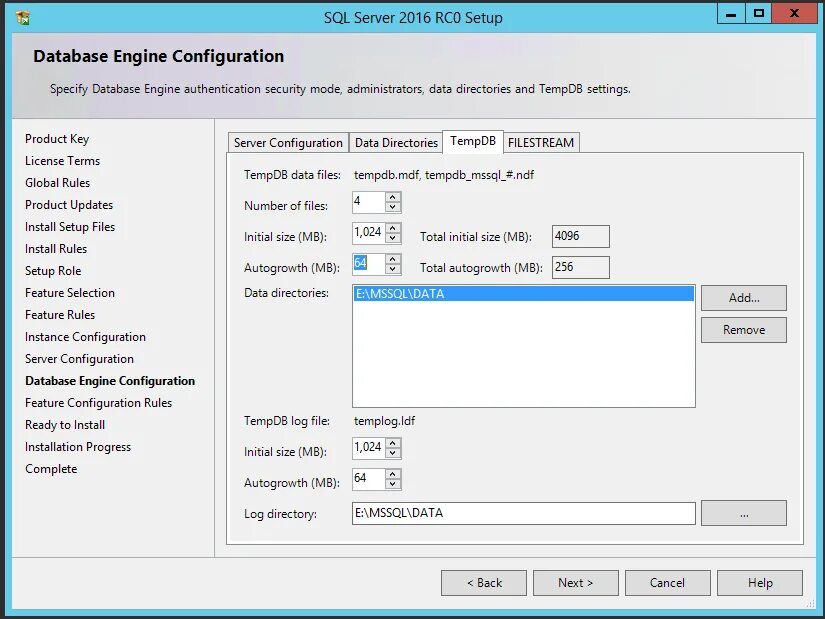Decrease log file Autogrowth spinner
This screenshot has width=825, height=619.
(x=393, y=484)
